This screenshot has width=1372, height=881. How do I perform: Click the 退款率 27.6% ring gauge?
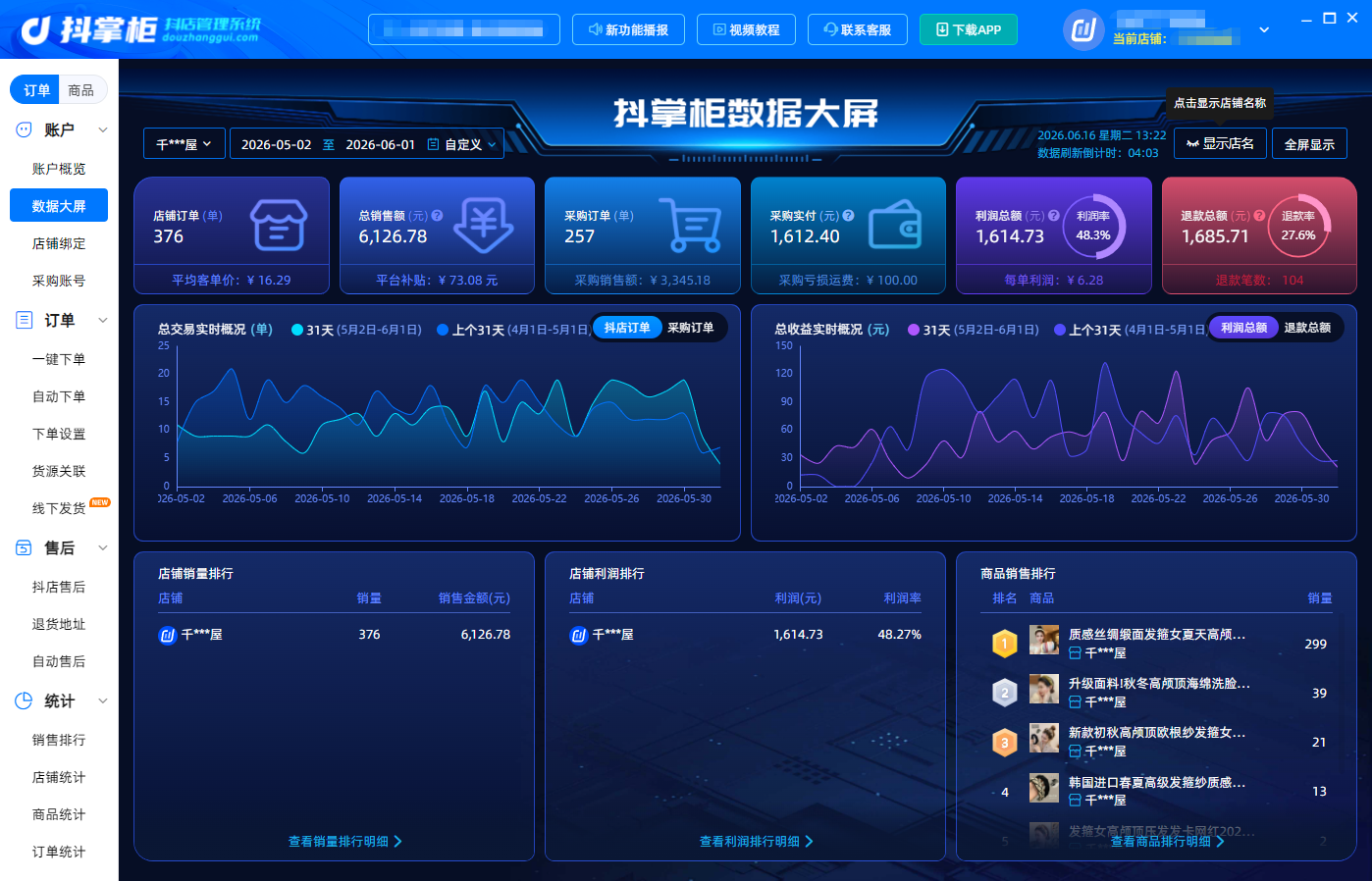click(x=1298, y=227)
